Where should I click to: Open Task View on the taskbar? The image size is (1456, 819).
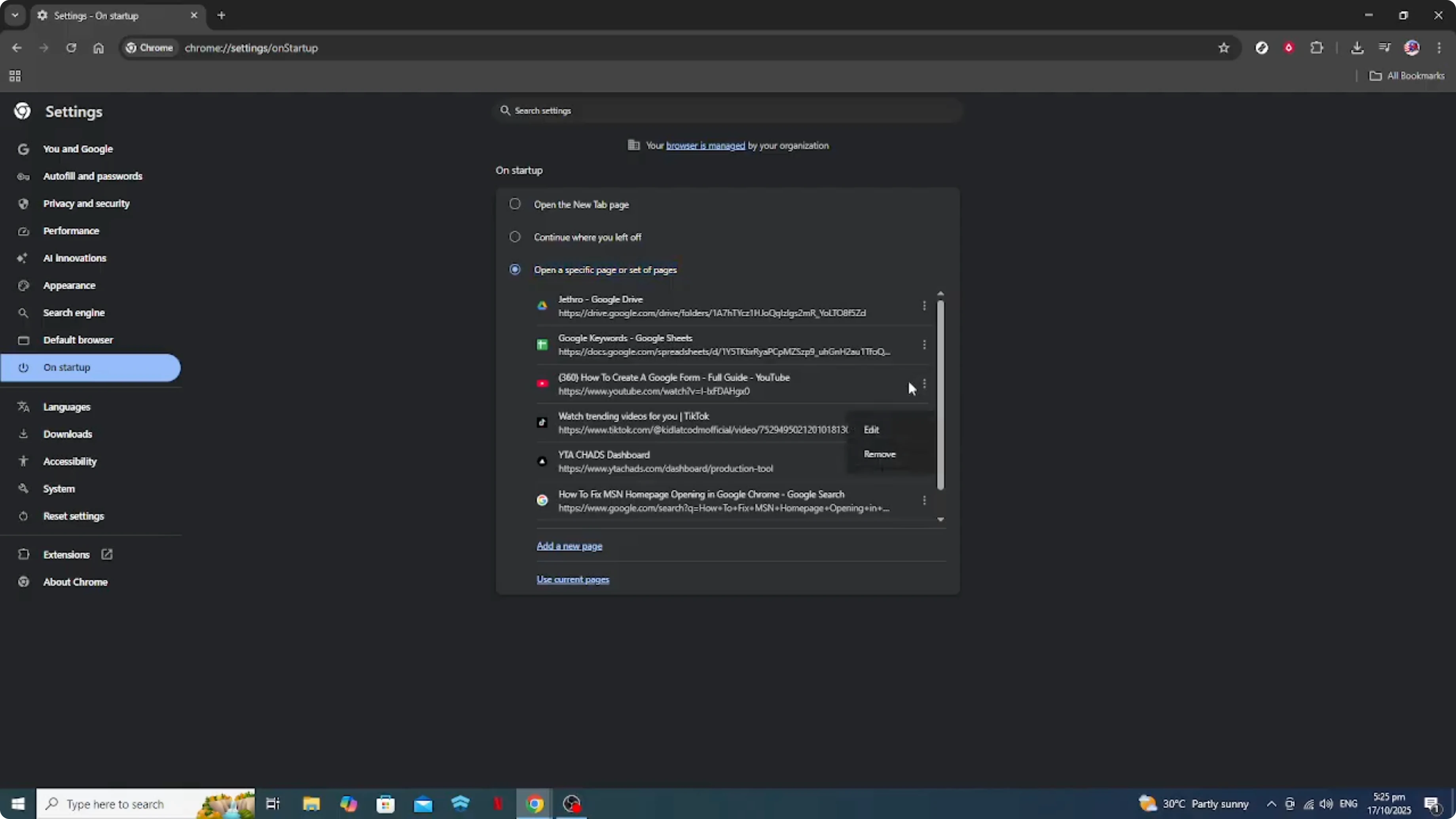click(x=273, y=804)
